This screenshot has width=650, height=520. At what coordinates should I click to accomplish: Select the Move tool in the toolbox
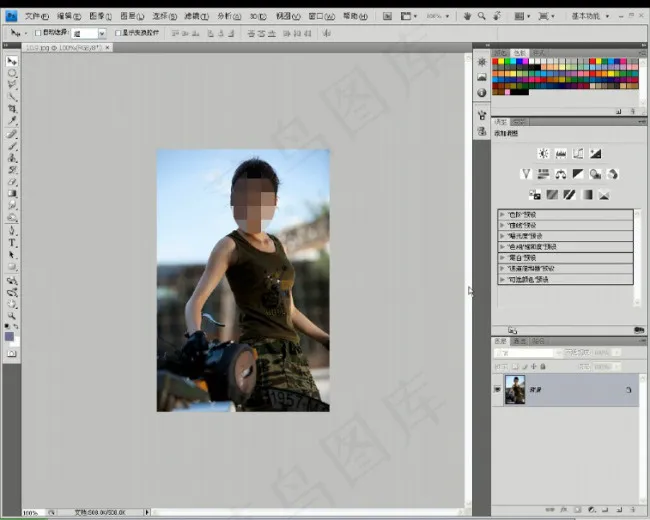tap(12, 61)
